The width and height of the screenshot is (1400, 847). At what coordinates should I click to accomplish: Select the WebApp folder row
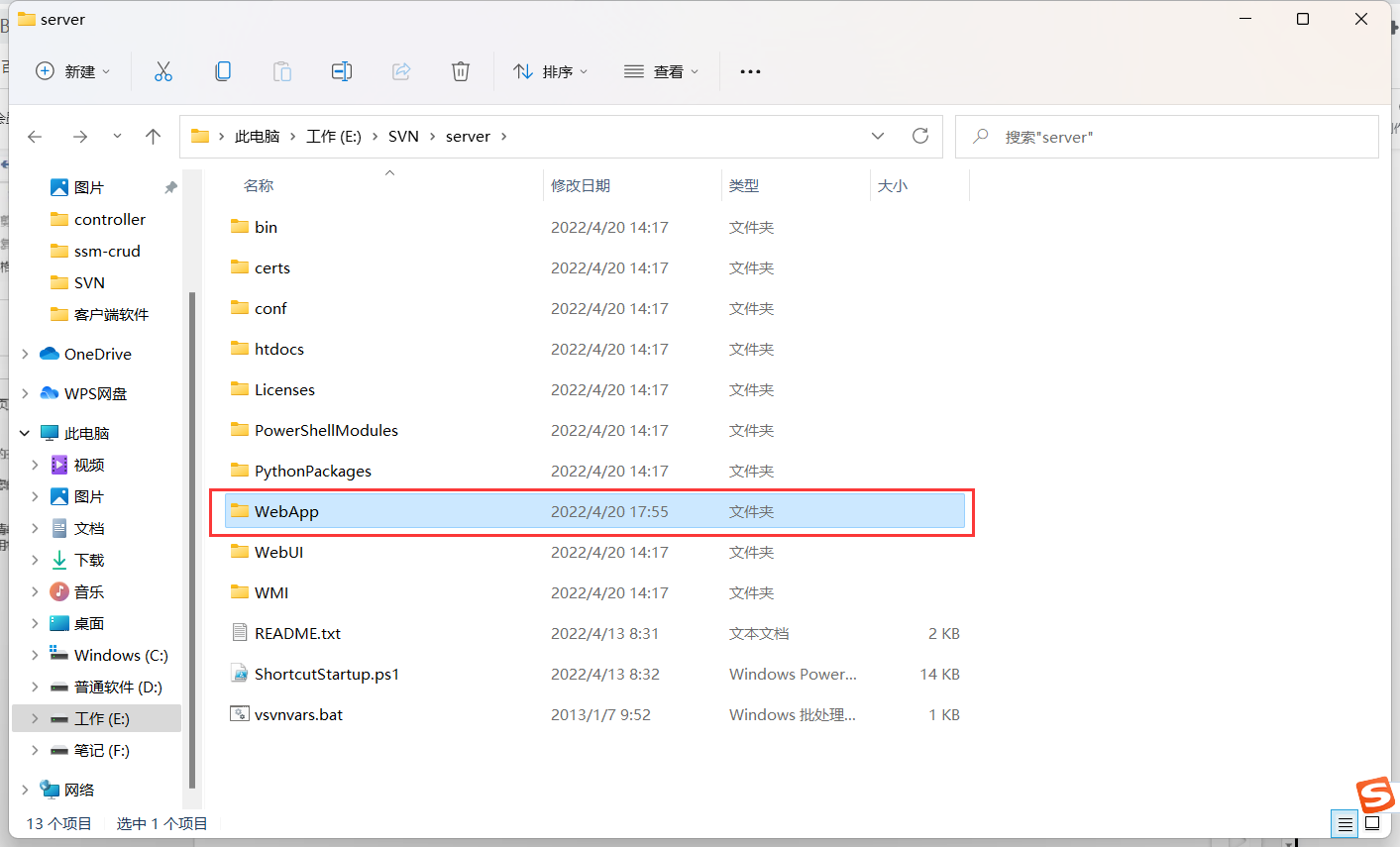pos(594,511)
